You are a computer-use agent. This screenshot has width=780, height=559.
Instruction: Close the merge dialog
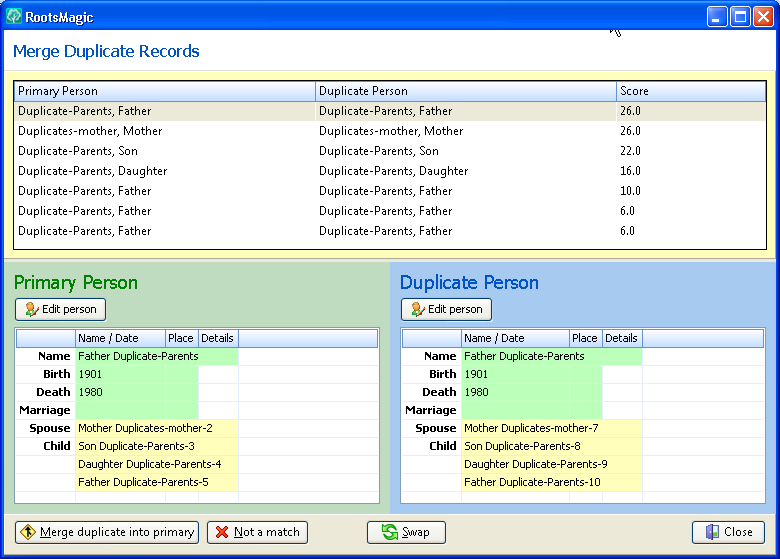tap(728, 532)
